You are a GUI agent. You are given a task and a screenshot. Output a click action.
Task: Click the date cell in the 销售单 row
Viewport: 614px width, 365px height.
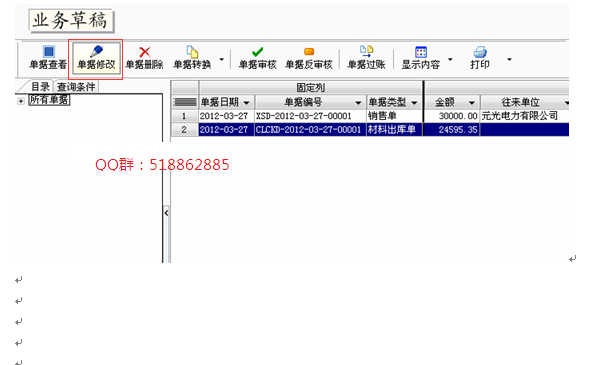227,116
